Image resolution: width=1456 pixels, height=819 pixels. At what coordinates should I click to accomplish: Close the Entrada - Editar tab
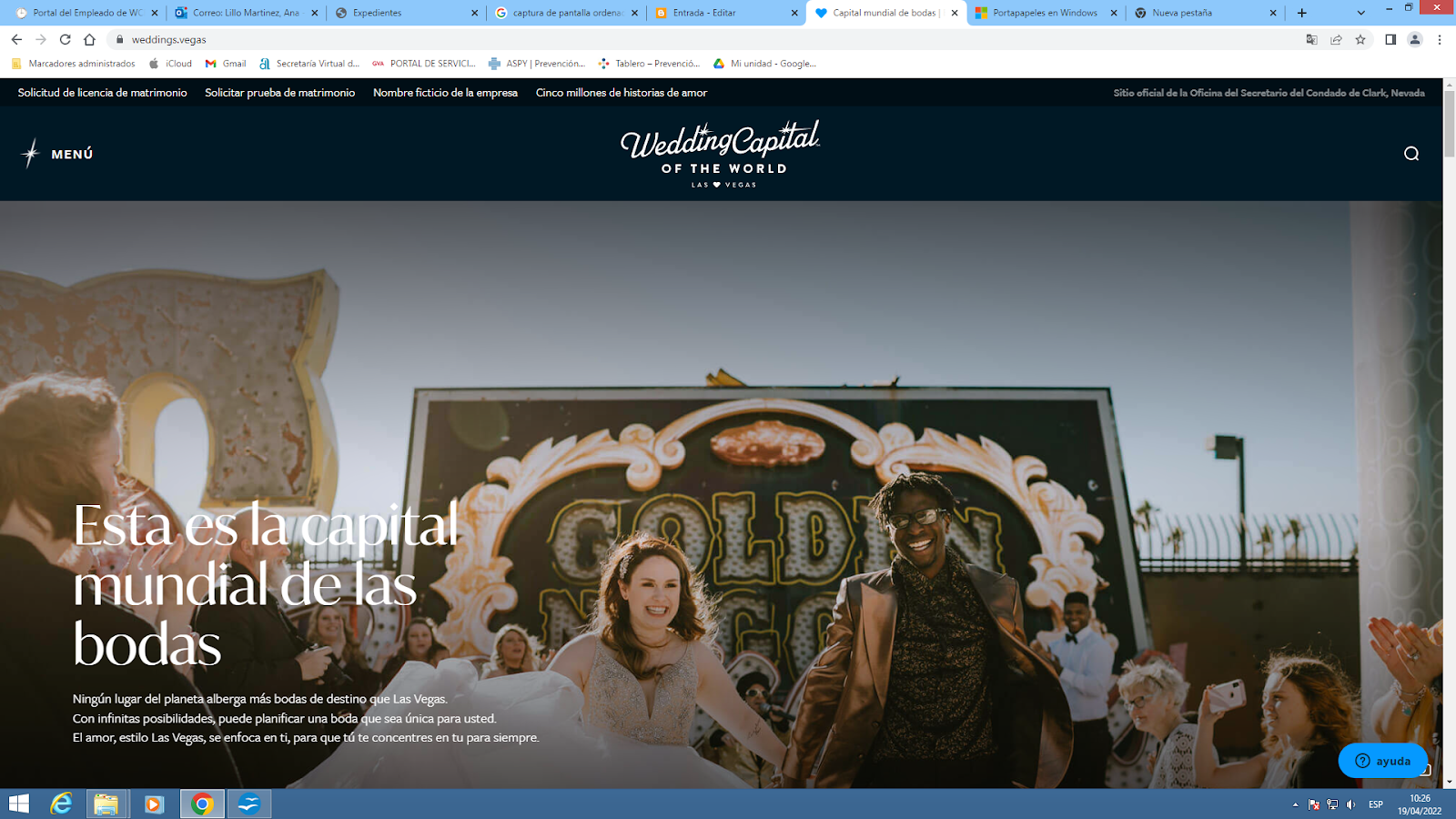click(794, 13)
